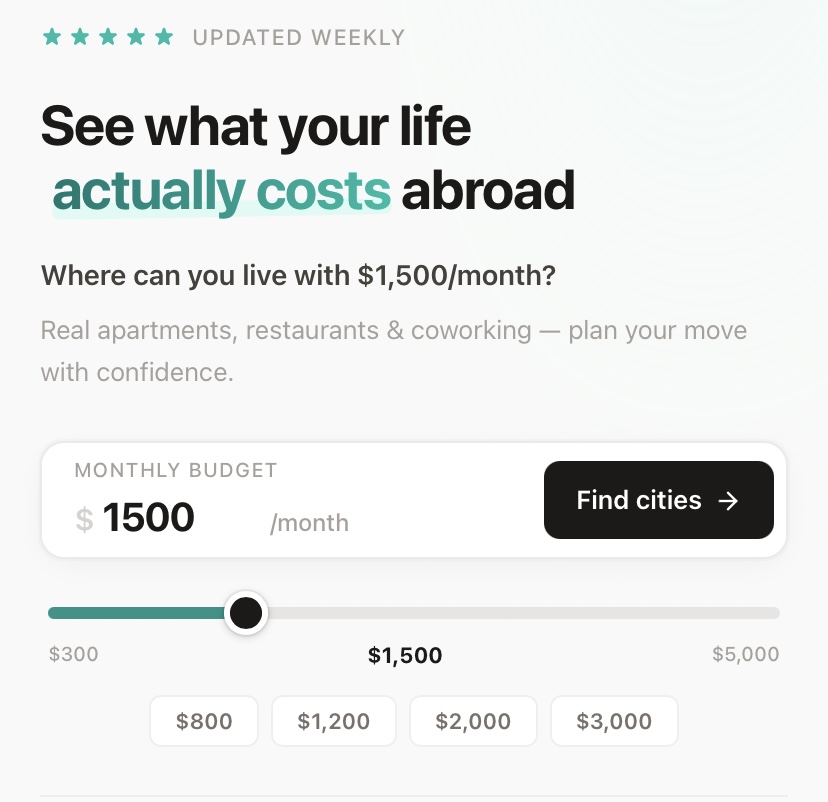Click the $300 minimum budget label
The width and height of the screenshot is (828, 802).
point(73,654)
